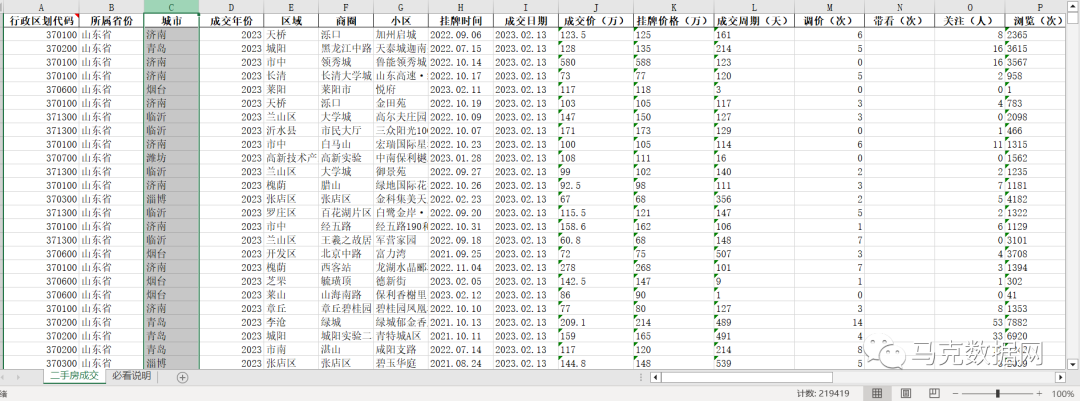Image resolution: width=1080 pixels, height=401 pixels.
Task: Select the cell containing 碧玉华庭
Action: [x=400, y=363]
